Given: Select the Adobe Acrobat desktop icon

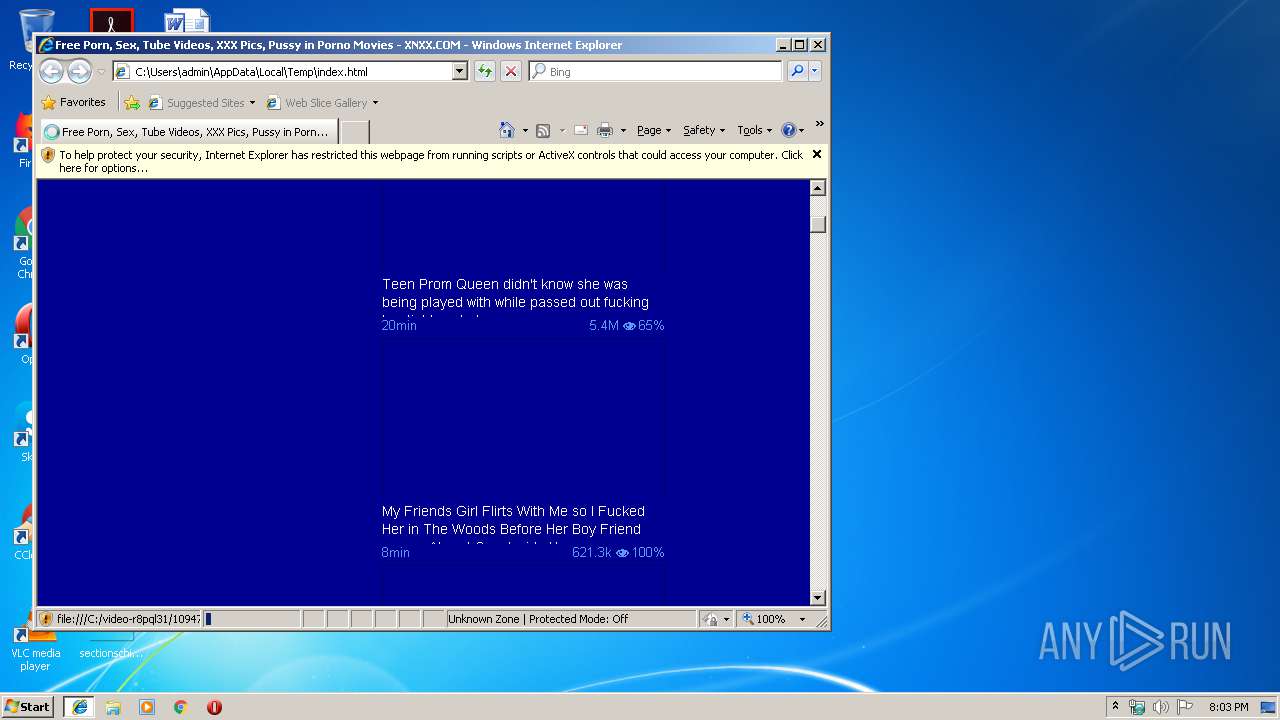Looking at the screenshot, I should (x=111, y=22).
